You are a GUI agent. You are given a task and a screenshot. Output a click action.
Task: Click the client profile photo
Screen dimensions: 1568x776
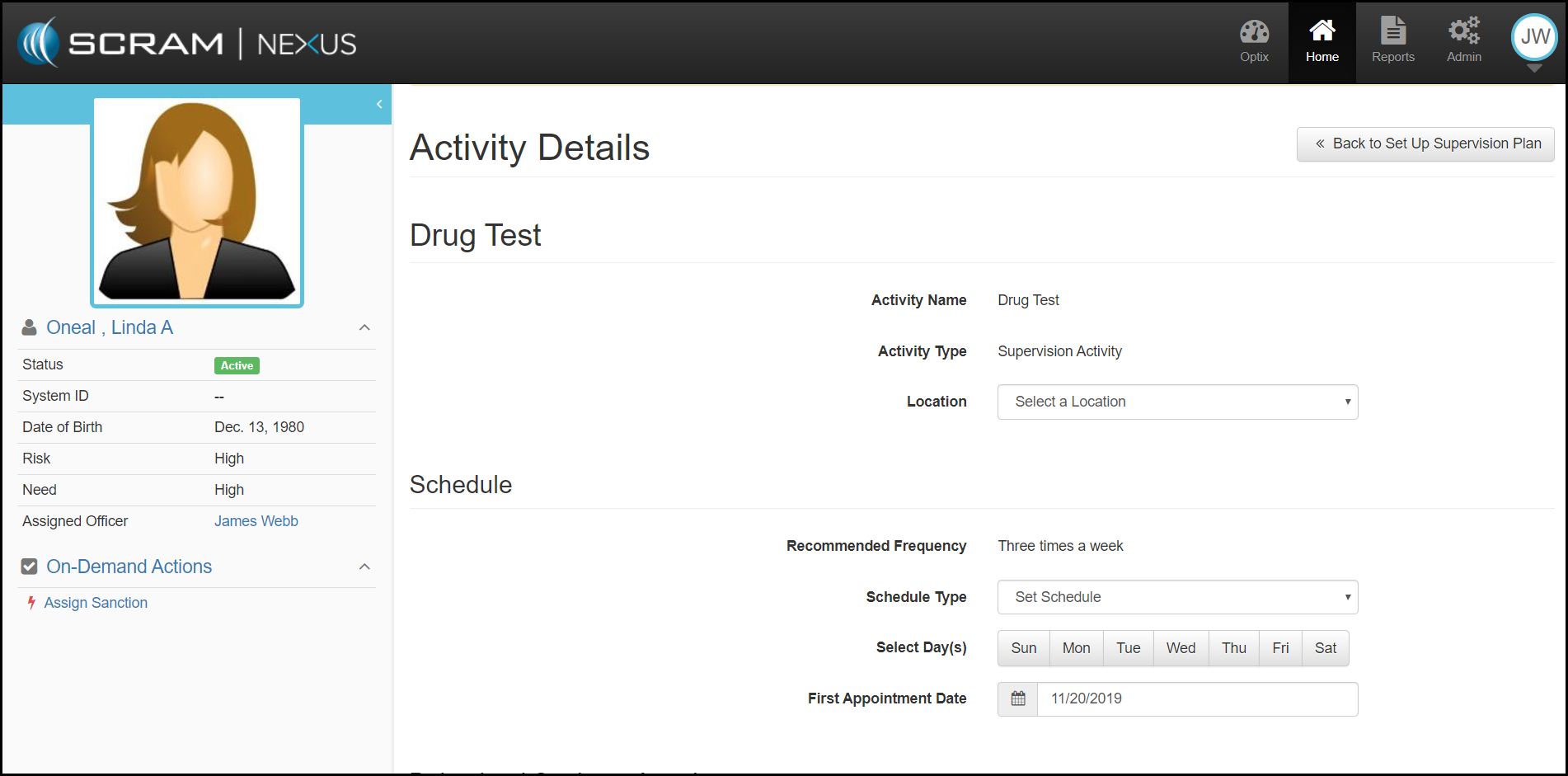[x=197, y=201]
